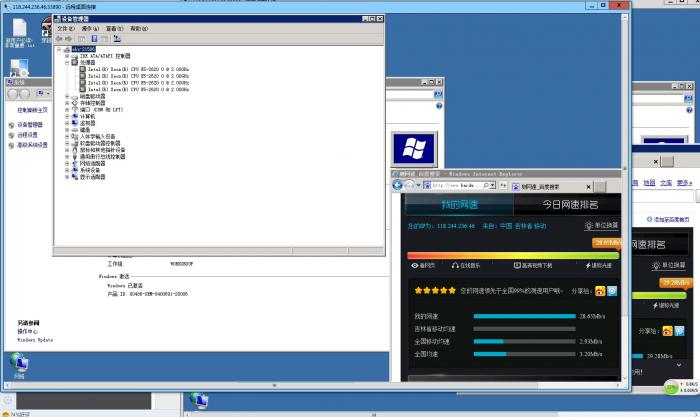This screenshot has height=417, width=700.
Task: Select the 显示适配器 tree item
Action: (x=92, y=177)
